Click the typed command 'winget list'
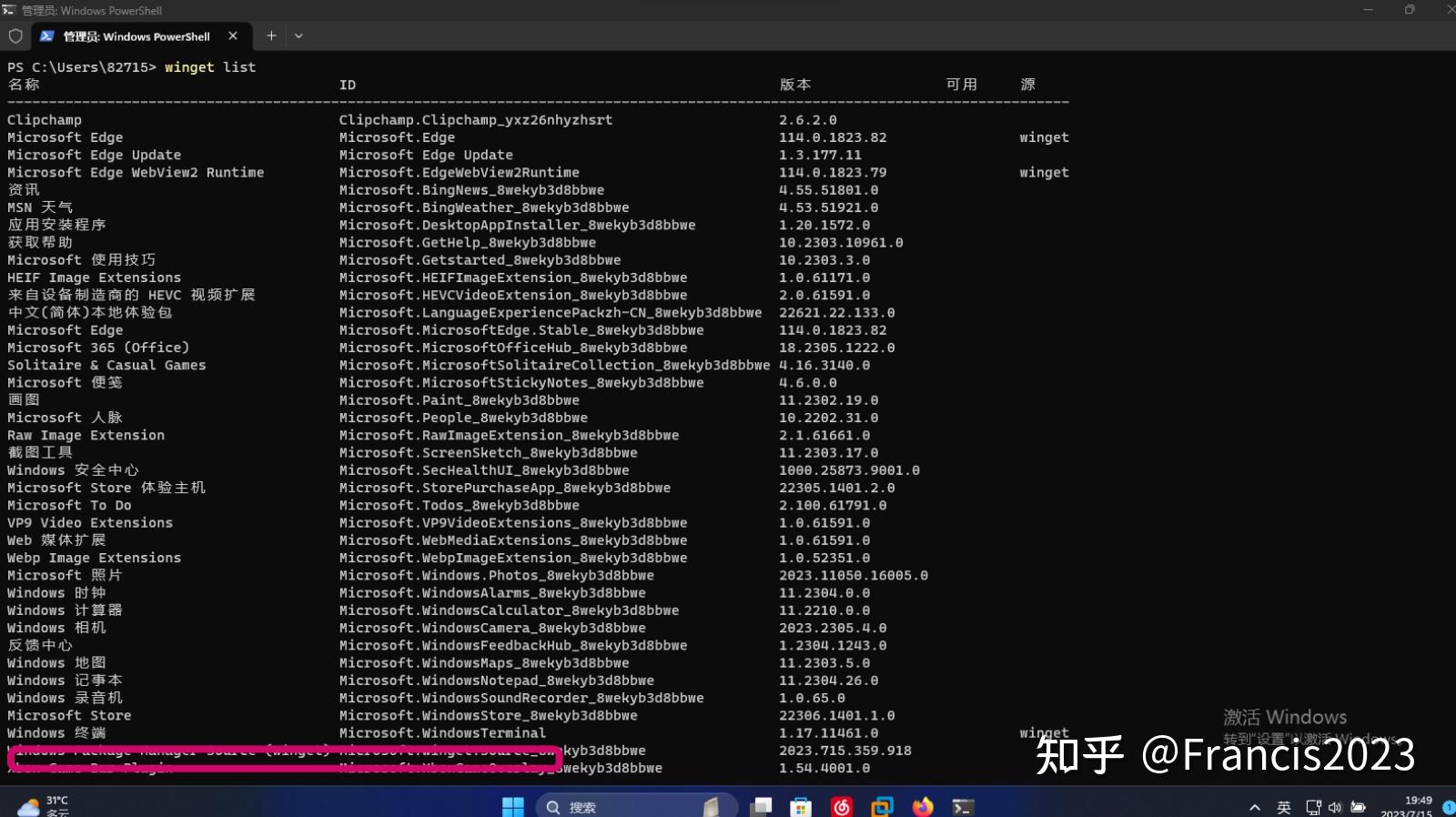The width and height of the screenshot is (1456, 817). (210, 67)
